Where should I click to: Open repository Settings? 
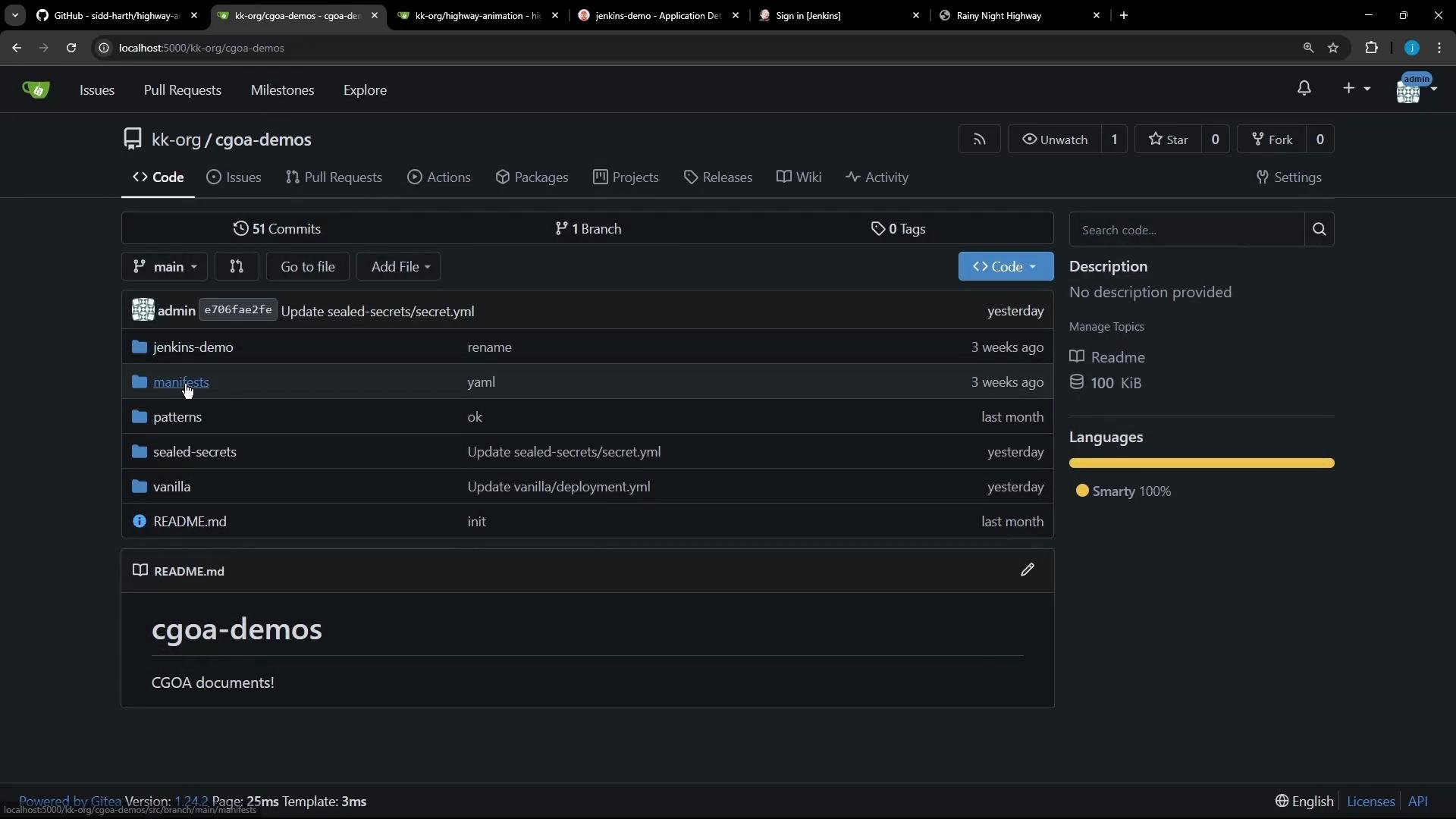pos(1288,177)
